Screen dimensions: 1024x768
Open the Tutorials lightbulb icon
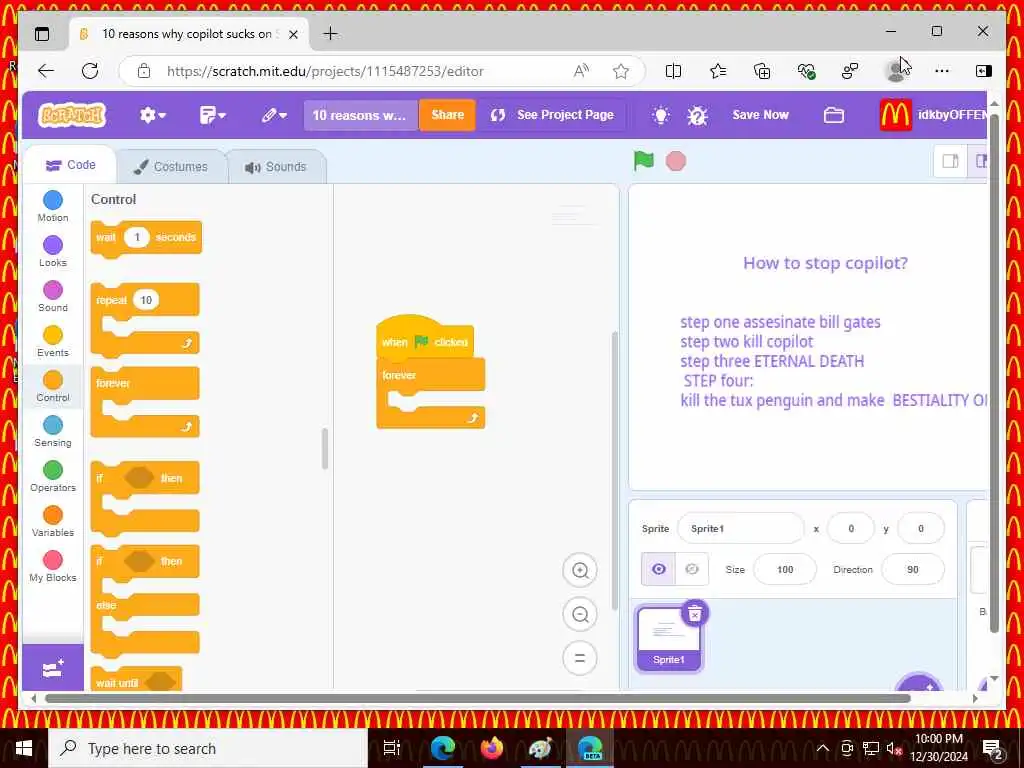click(x=661, y=116)
